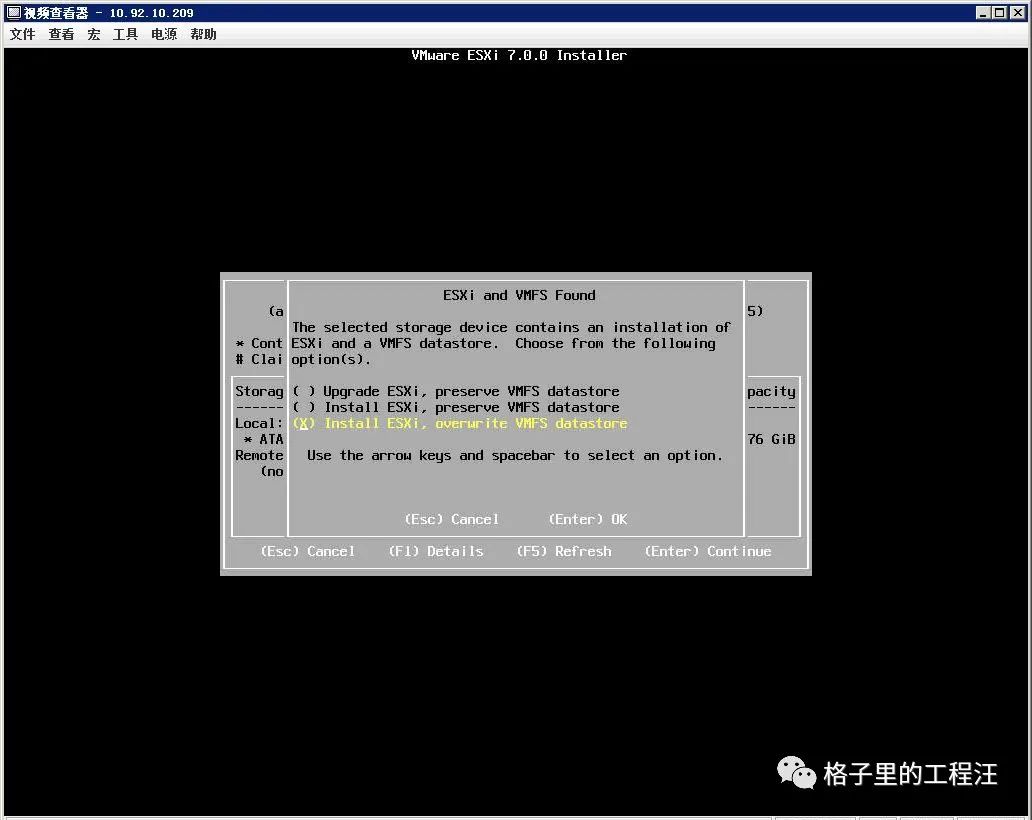Click the '* ATA' storage device row
This screenshot has width=1032, height=820.
pos(263,440)
